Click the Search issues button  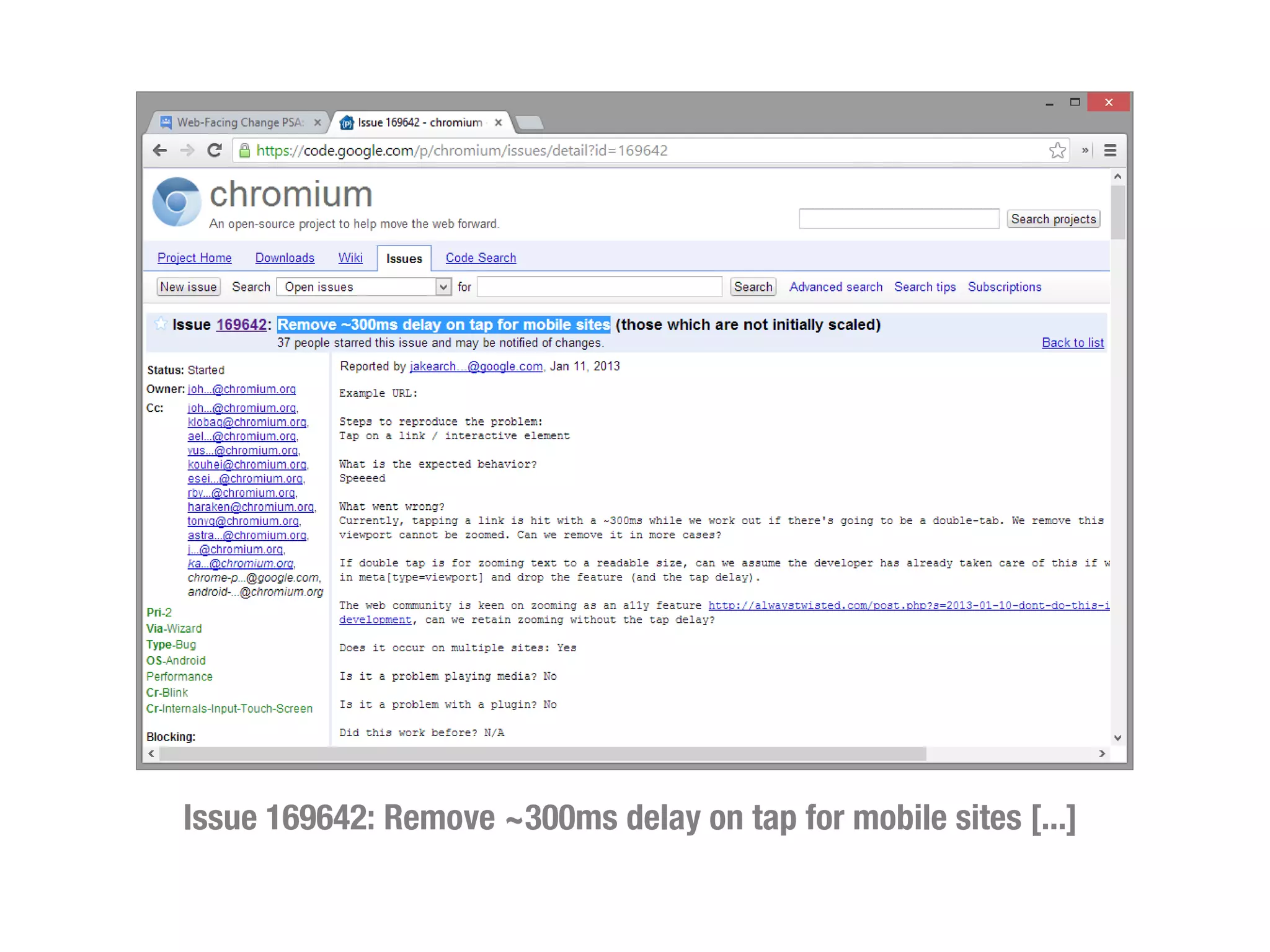(753, 287)
